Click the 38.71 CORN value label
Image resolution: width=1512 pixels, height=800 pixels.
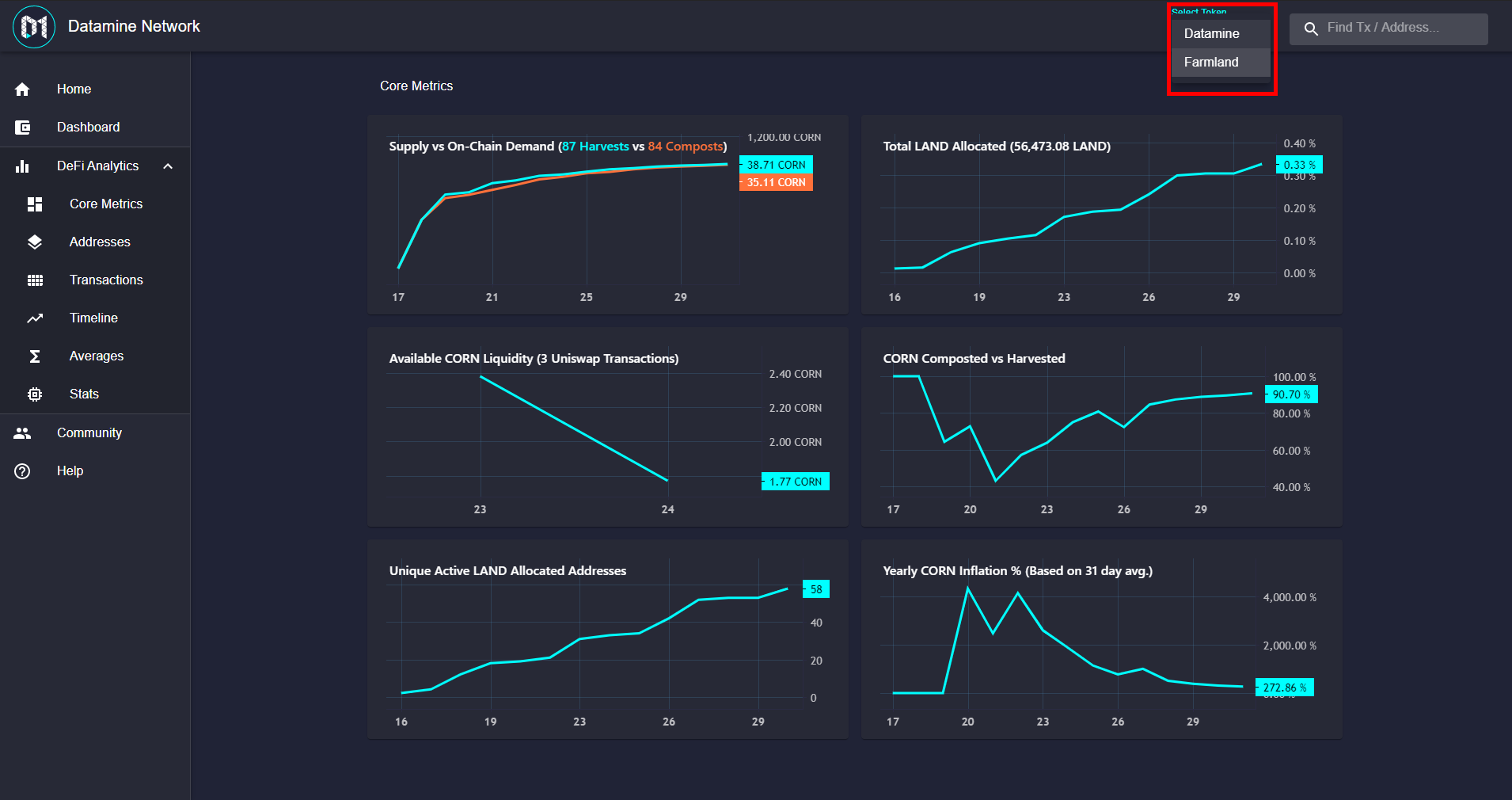tap(776, 165)
